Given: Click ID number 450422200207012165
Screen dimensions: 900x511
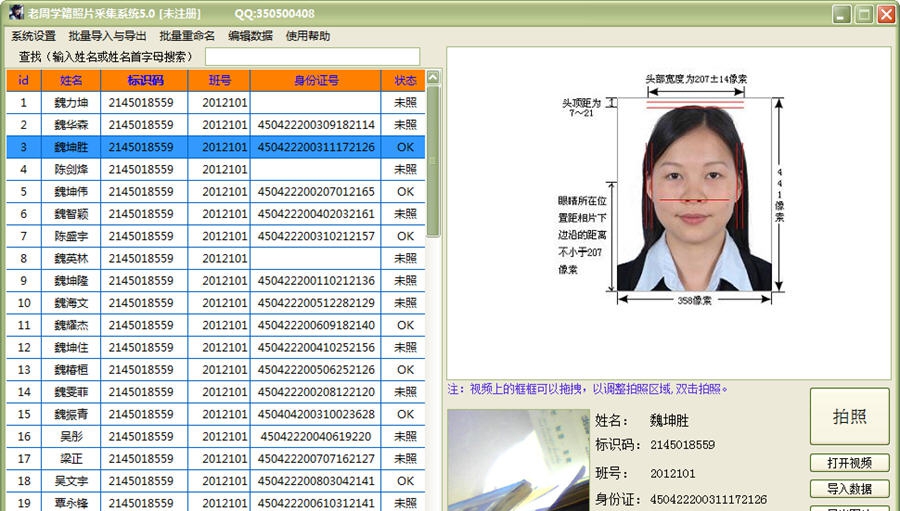Looking at the screenshot, I should pyautogui.click(x=316, y=192).
